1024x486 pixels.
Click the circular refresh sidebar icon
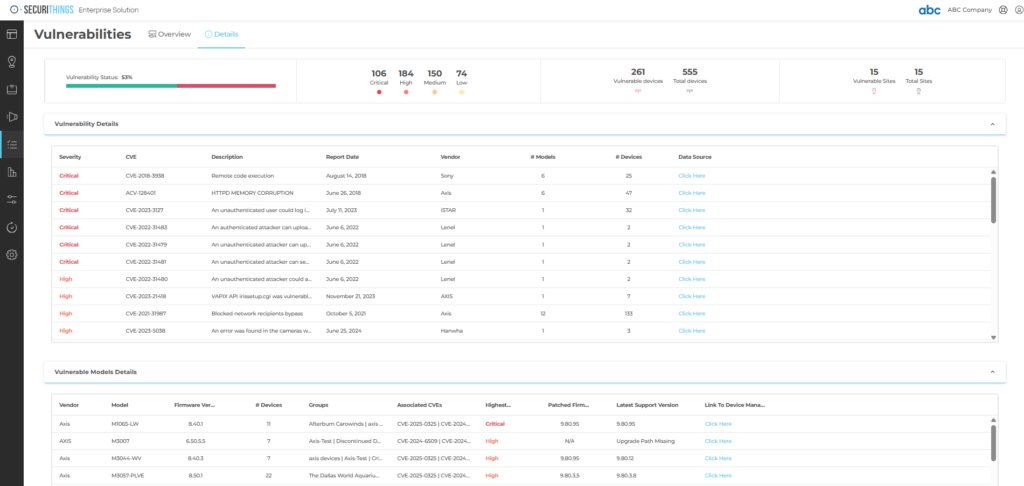pos(12,227)
